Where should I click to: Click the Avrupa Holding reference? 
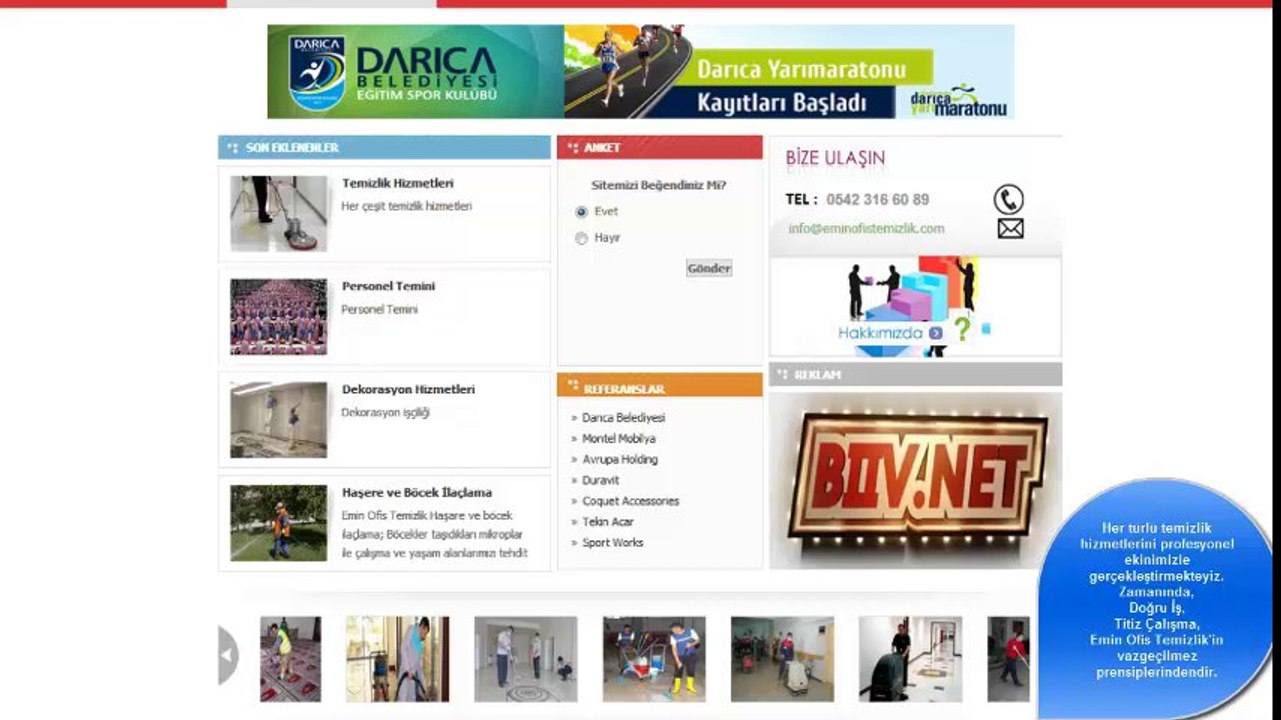click(620, 460)
